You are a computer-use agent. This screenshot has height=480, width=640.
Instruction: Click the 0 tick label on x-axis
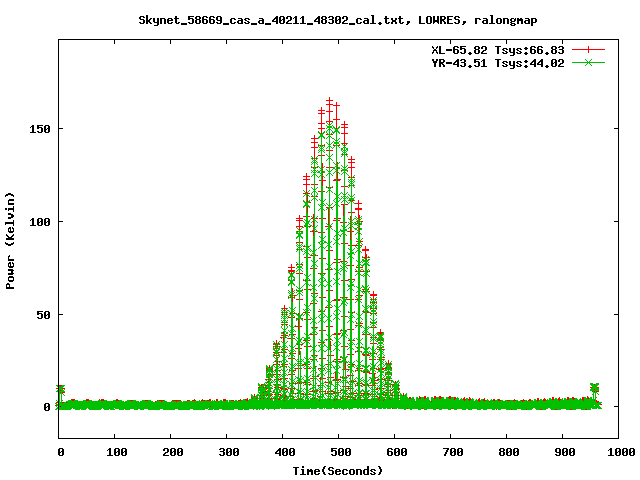(x=61, y=452)
